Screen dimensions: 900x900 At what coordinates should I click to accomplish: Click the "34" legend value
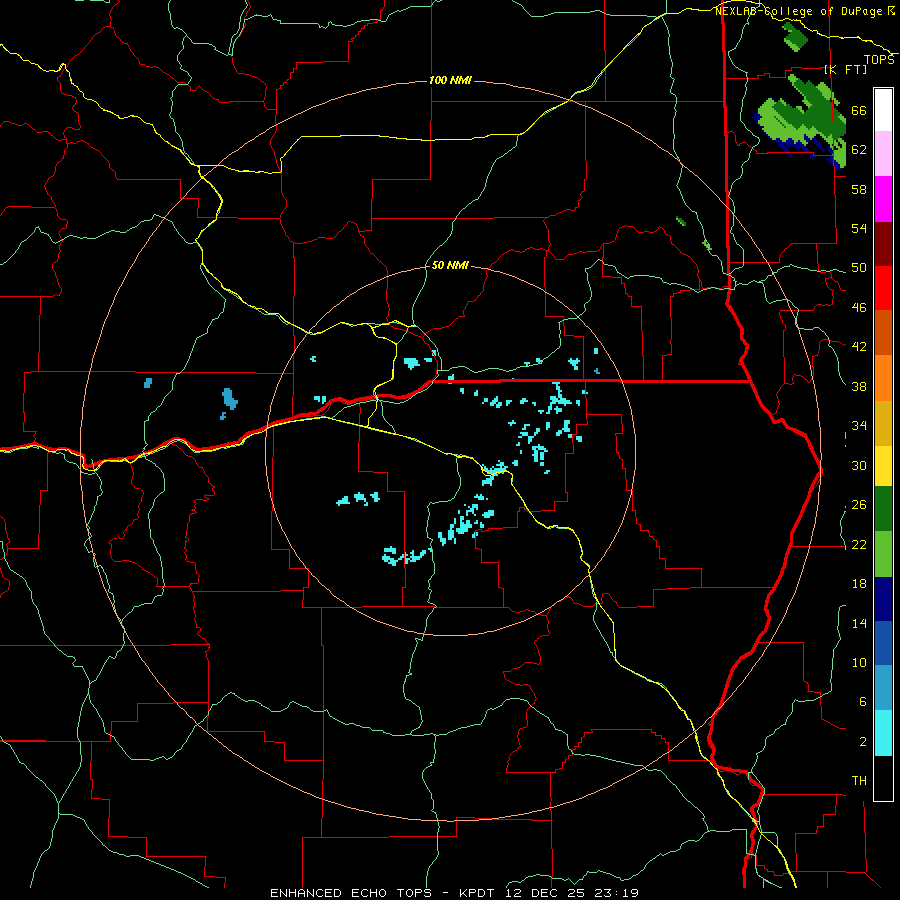pyautogui.click(x=859, y=426)
